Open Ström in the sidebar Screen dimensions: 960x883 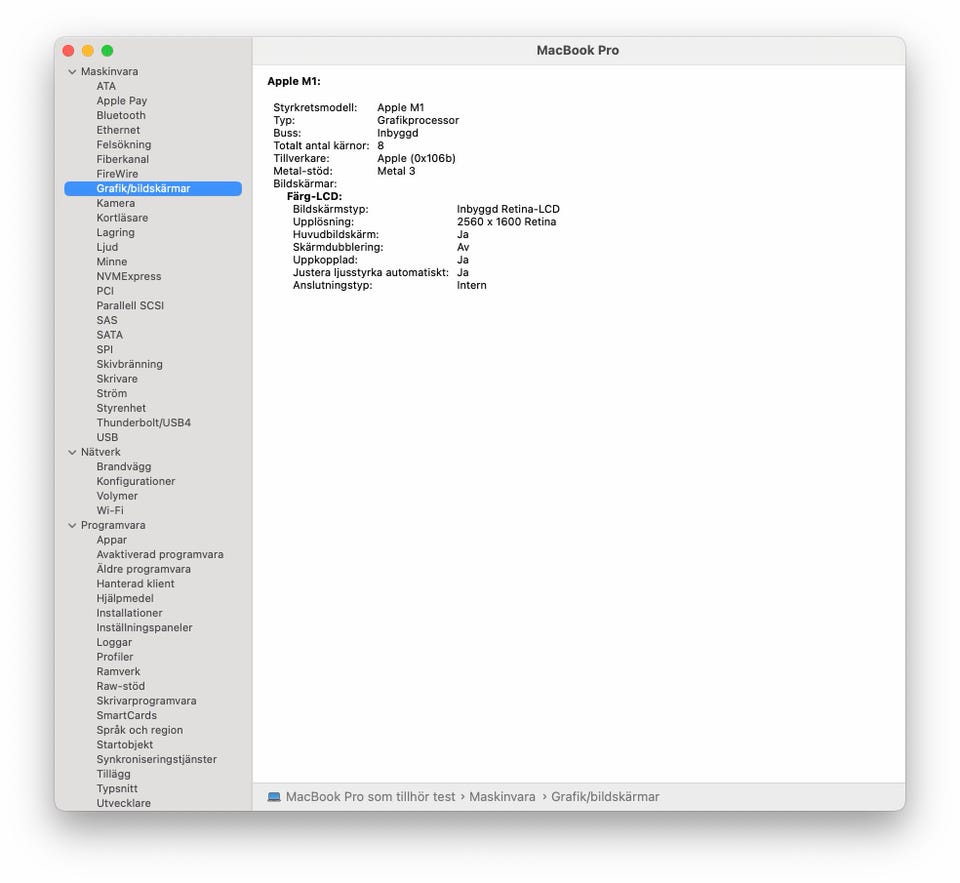click(x=111, y=394)
